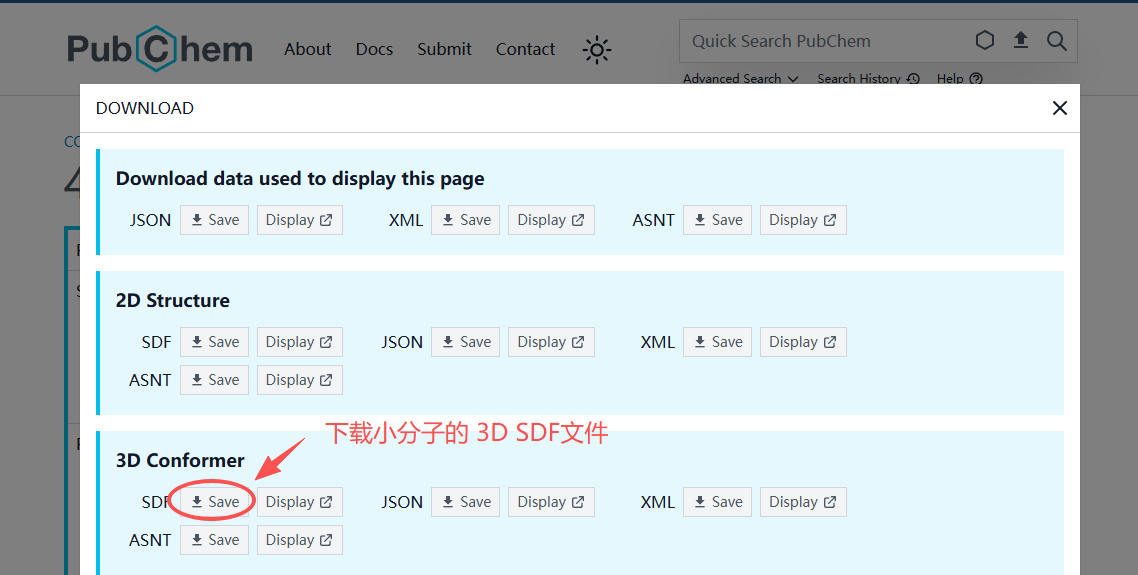This screenshot has width=1138, height=575.
Task: Click the upload file icon in search bar
Action: click(x=1020, y=41)
